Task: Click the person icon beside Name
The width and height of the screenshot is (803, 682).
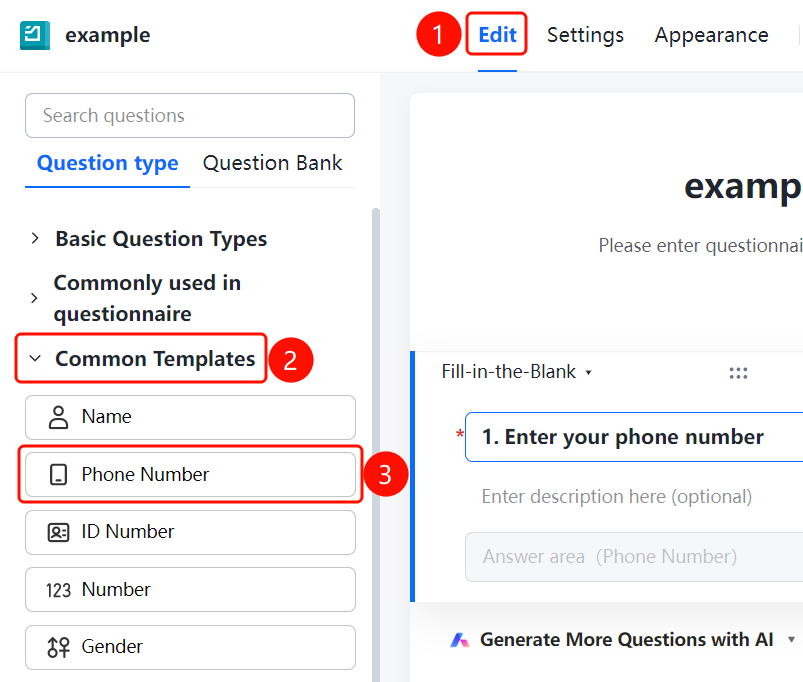Action: pos(58,417)
